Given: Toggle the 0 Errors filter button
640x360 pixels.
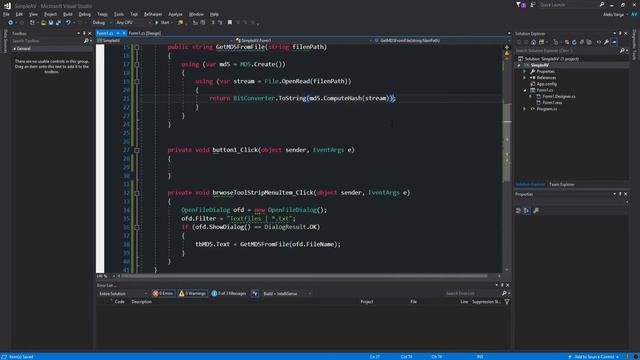Looking at the screenshot, I should tap(163, 293).
